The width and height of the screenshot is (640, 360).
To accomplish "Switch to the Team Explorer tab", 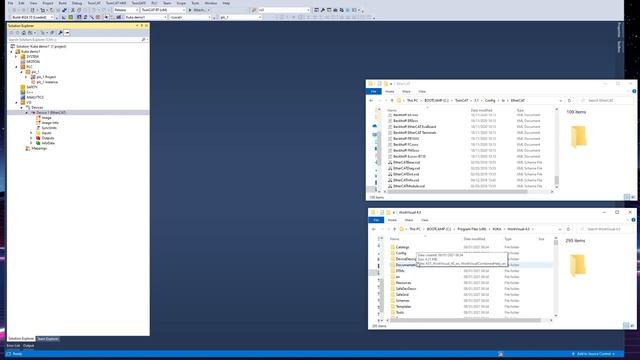I will point(48,339).
